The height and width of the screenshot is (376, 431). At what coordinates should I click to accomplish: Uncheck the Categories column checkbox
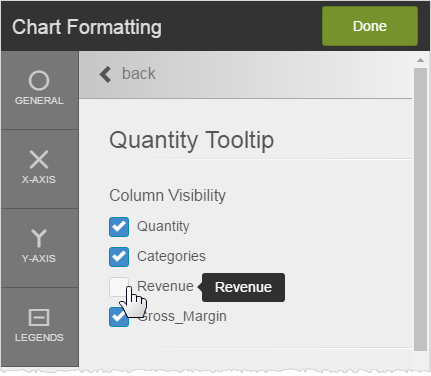point(119,257)
